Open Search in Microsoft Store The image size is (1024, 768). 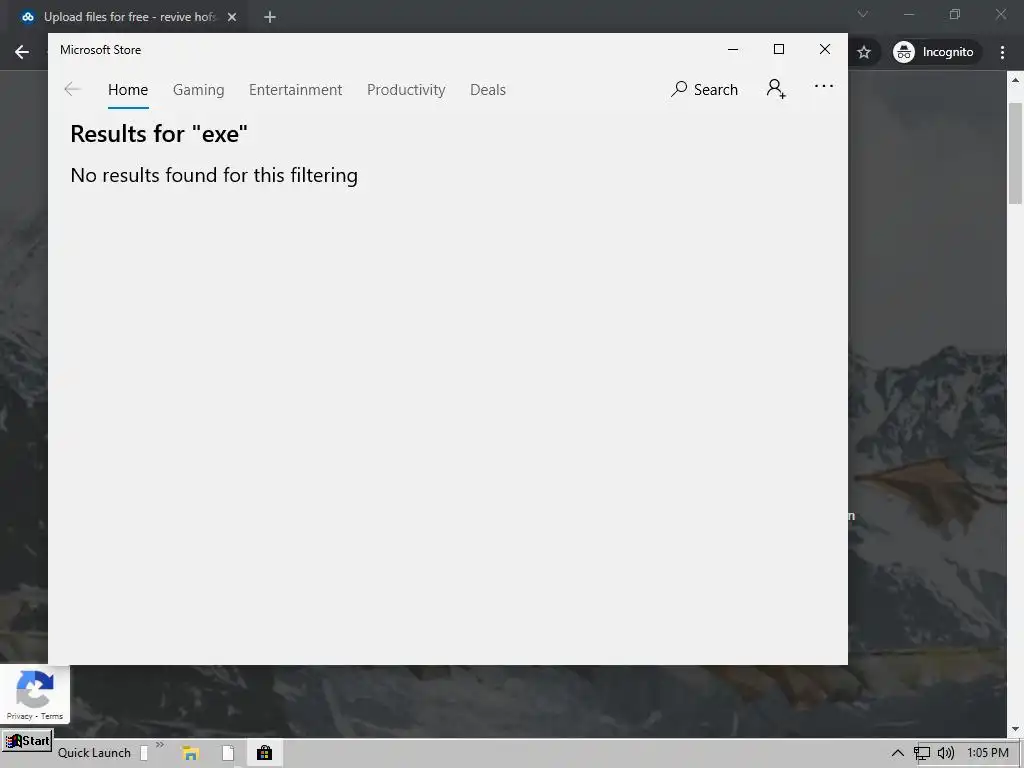[704, 89]
